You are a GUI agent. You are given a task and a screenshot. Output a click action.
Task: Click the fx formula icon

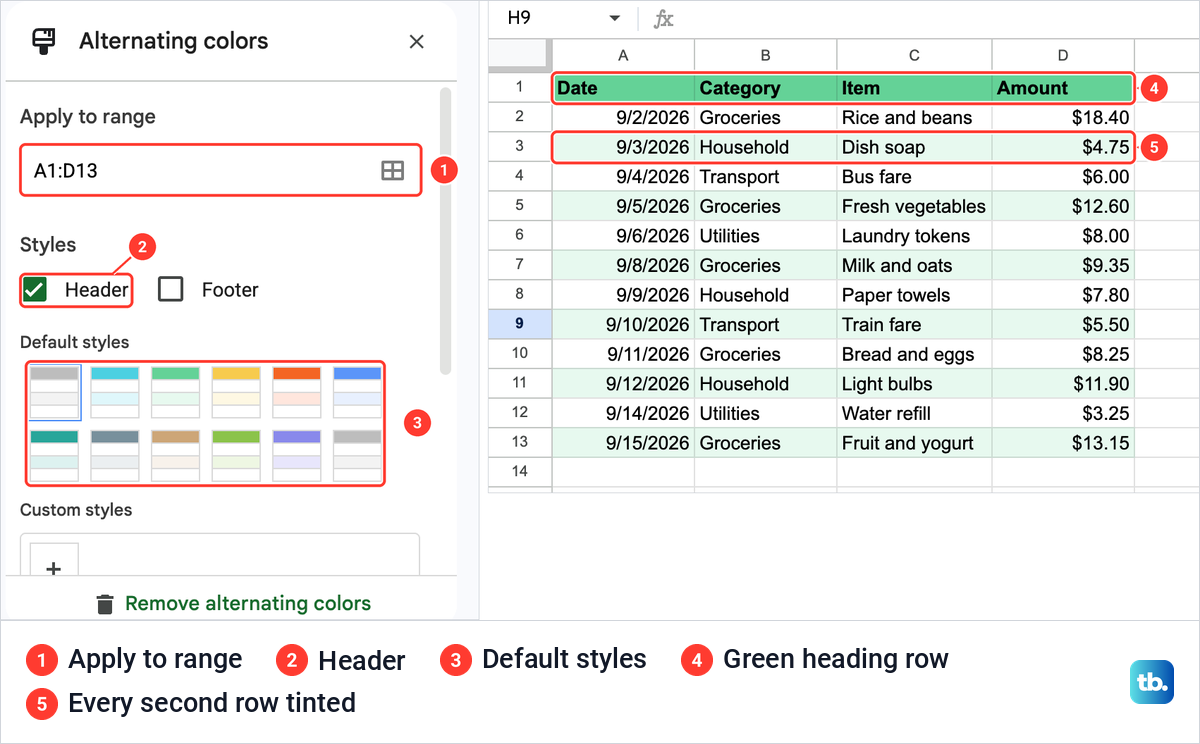coord(663,18)
